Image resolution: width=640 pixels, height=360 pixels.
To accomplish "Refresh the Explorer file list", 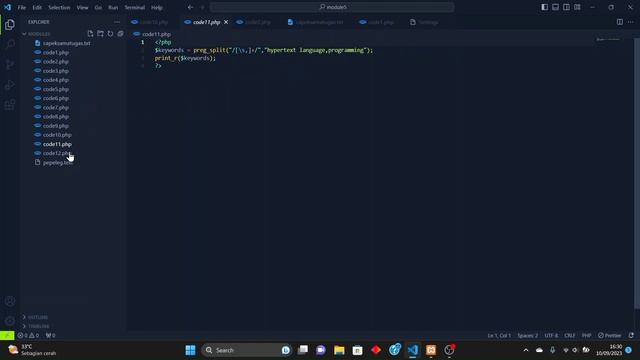I will click(x=110, y=34).
